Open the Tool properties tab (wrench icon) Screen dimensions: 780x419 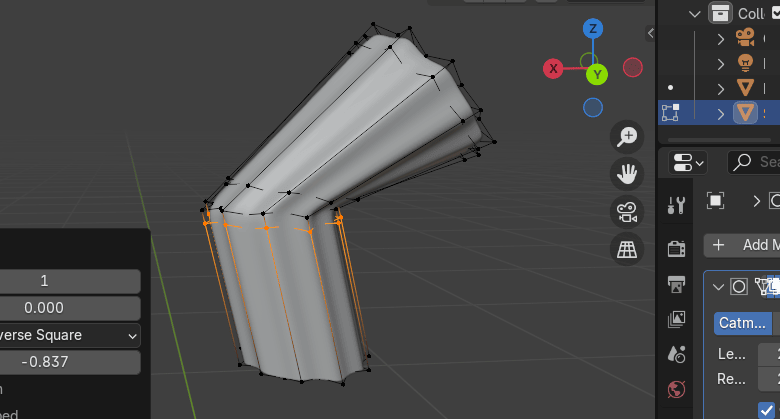[x=677, y=205]
